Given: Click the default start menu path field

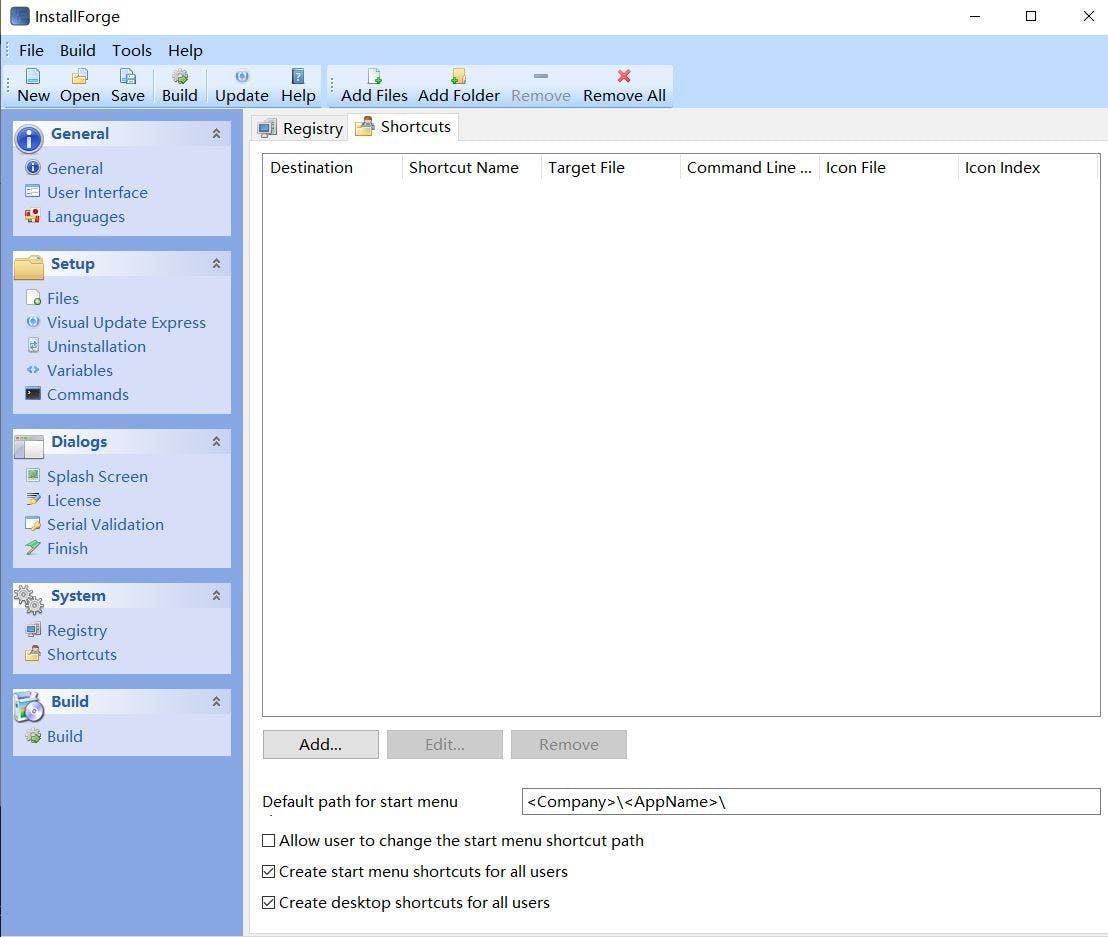Looking at the screenshot, I should point(810,801).
